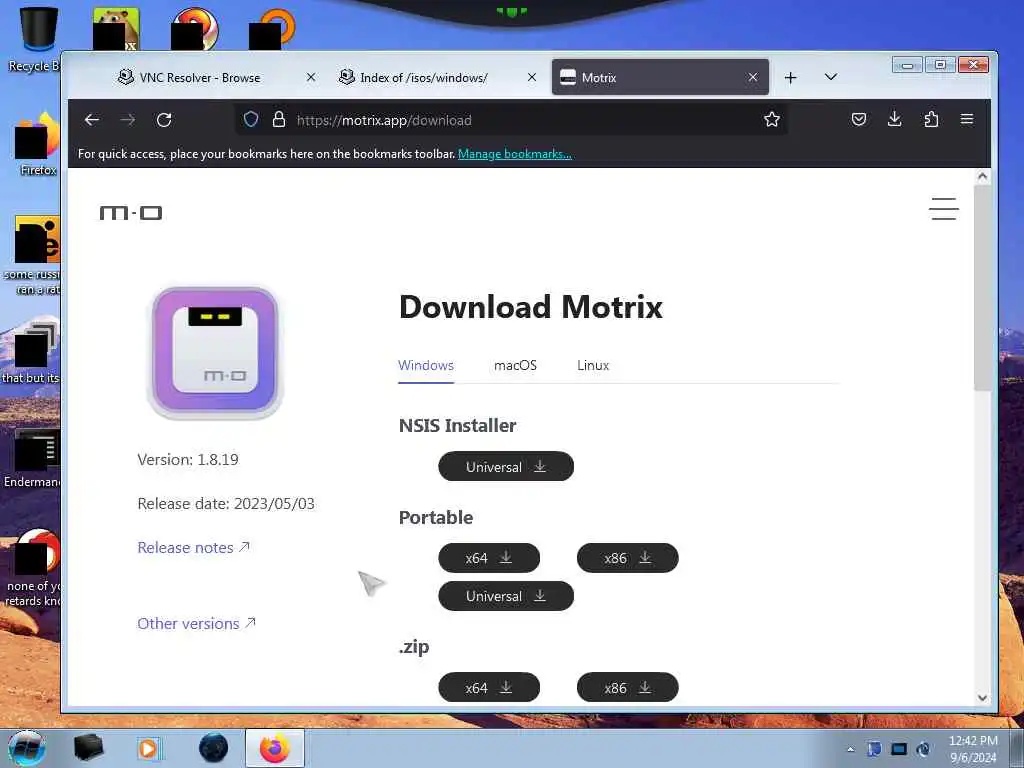
Task: Select the Windows platform tab
Action: tap(426, 366)
